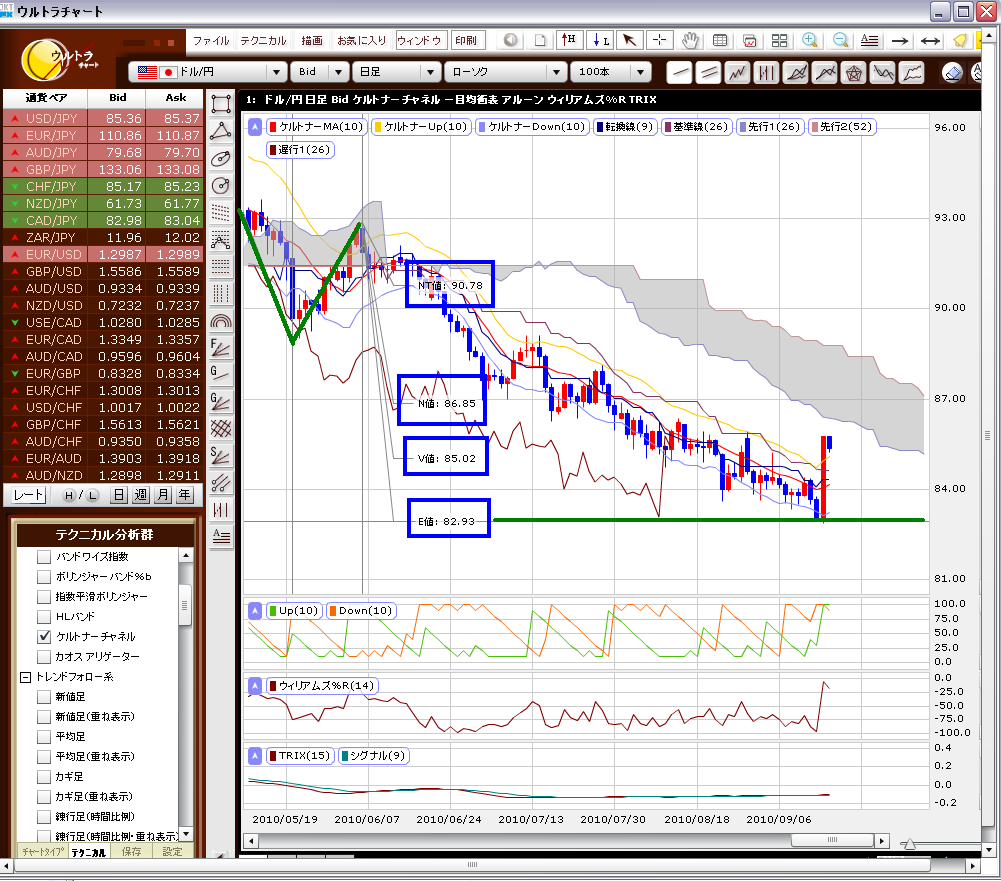Image resolution: width=1001 pixels, height=881 pixels.
Task: Open the ドル/円 currency pair dropdown
Action: pyautogui.click(x=276, y=72)
